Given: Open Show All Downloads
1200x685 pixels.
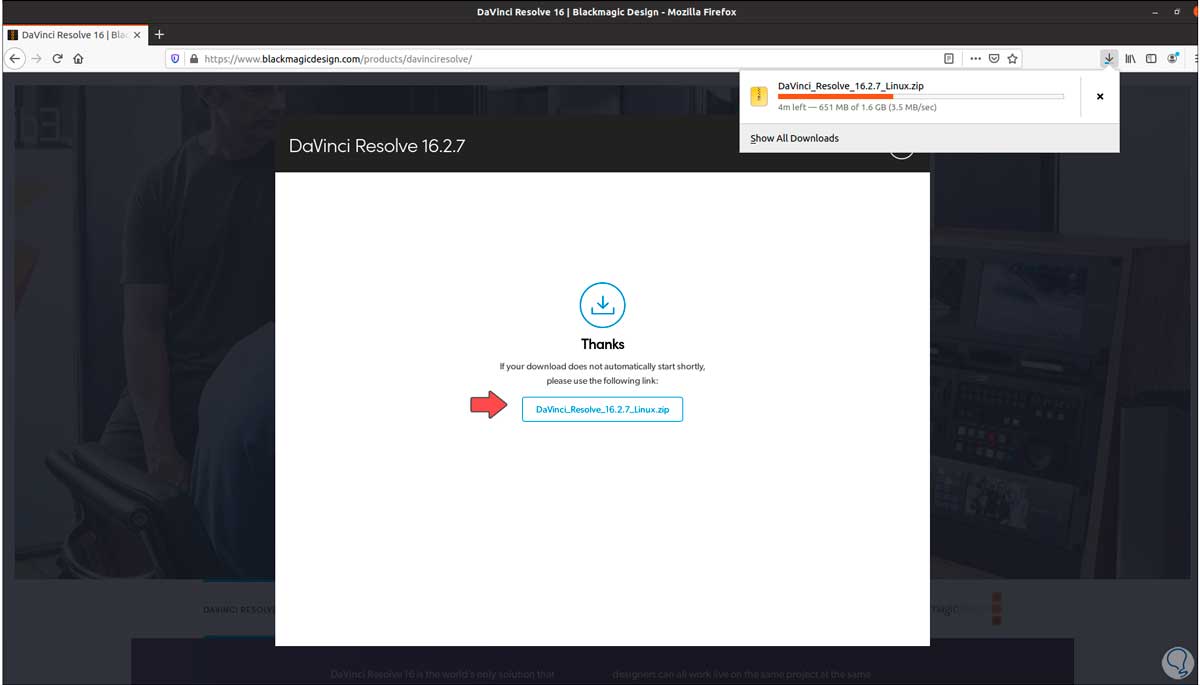Looking at the screenshot, I should click(x=793, y=137).
